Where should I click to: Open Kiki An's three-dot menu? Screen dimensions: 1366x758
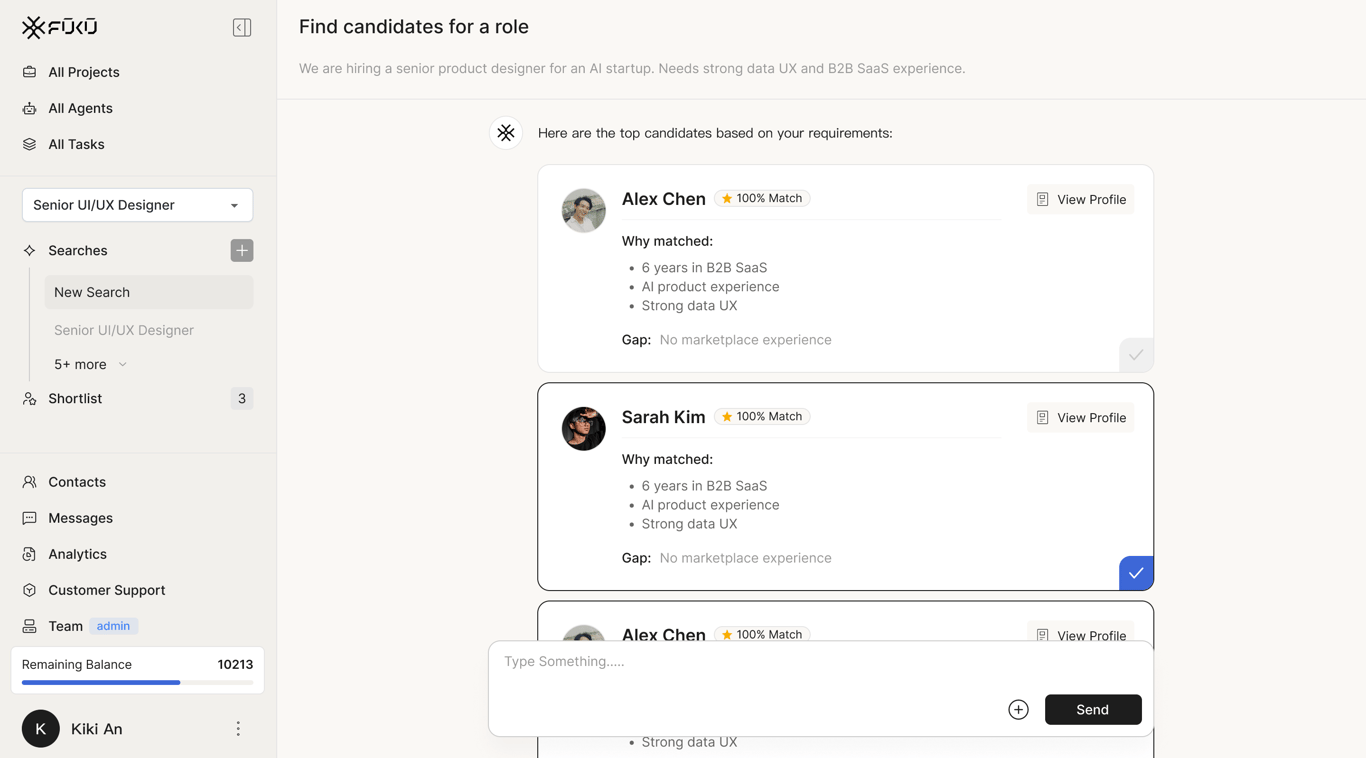(x=238, y=729)
